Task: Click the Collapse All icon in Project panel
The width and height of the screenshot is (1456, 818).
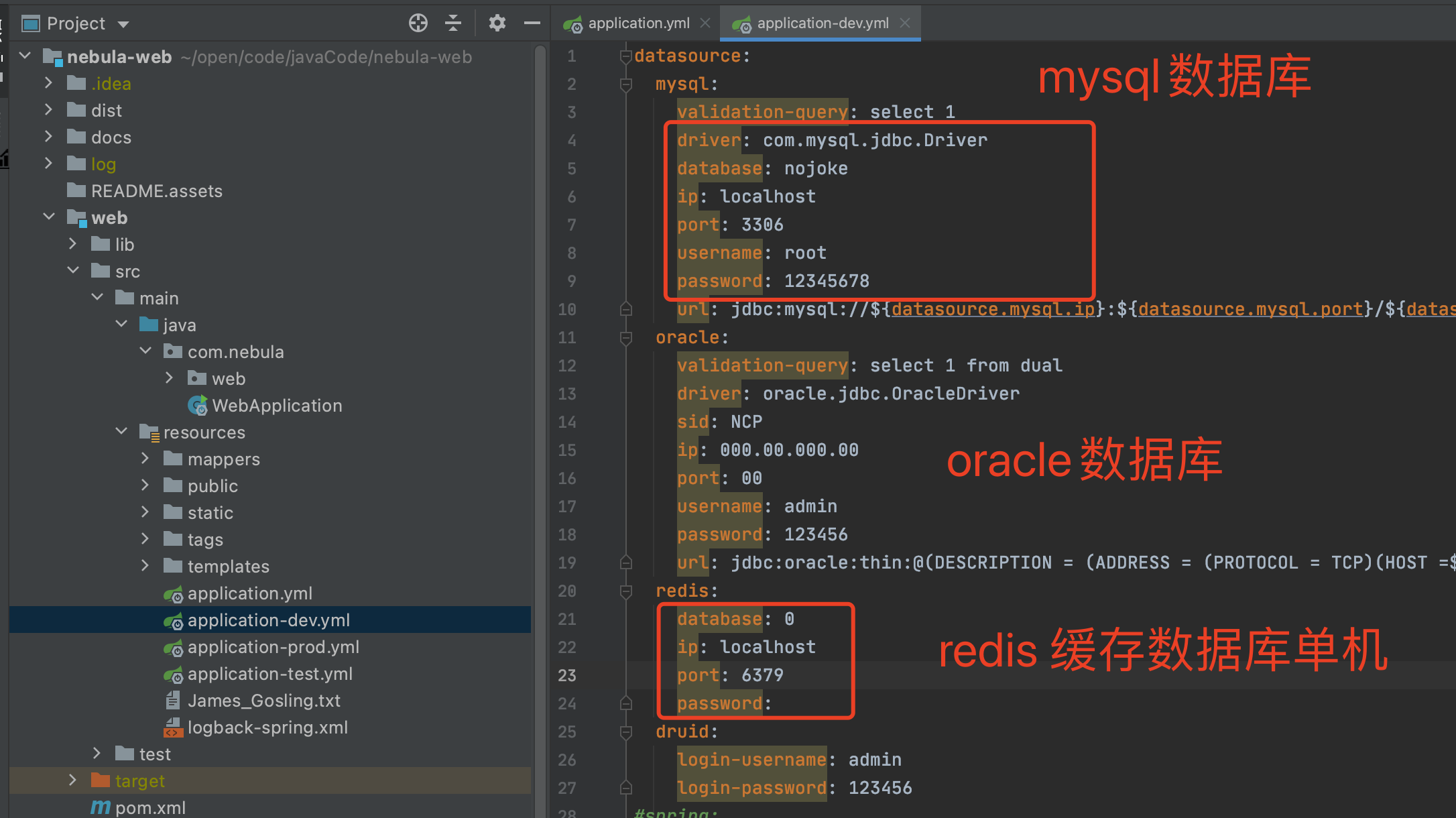Action: coord(453,23)
